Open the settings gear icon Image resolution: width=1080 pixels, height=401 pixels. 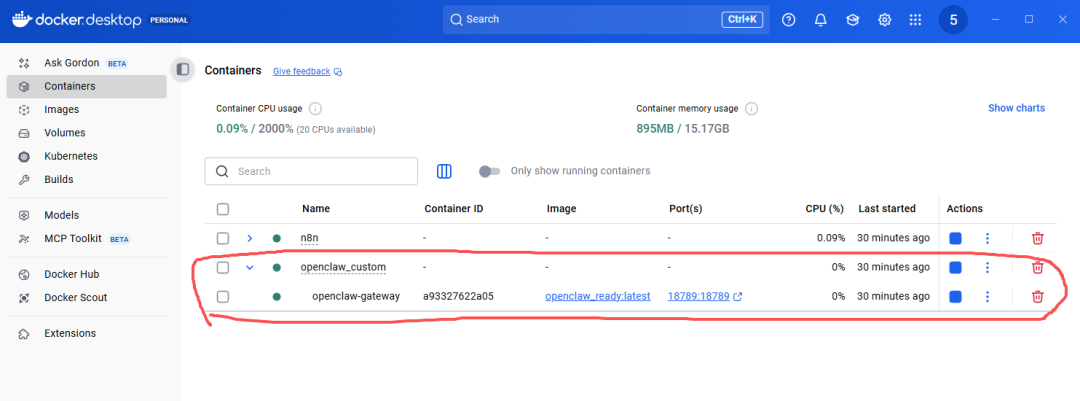click(x=885, y=20)
